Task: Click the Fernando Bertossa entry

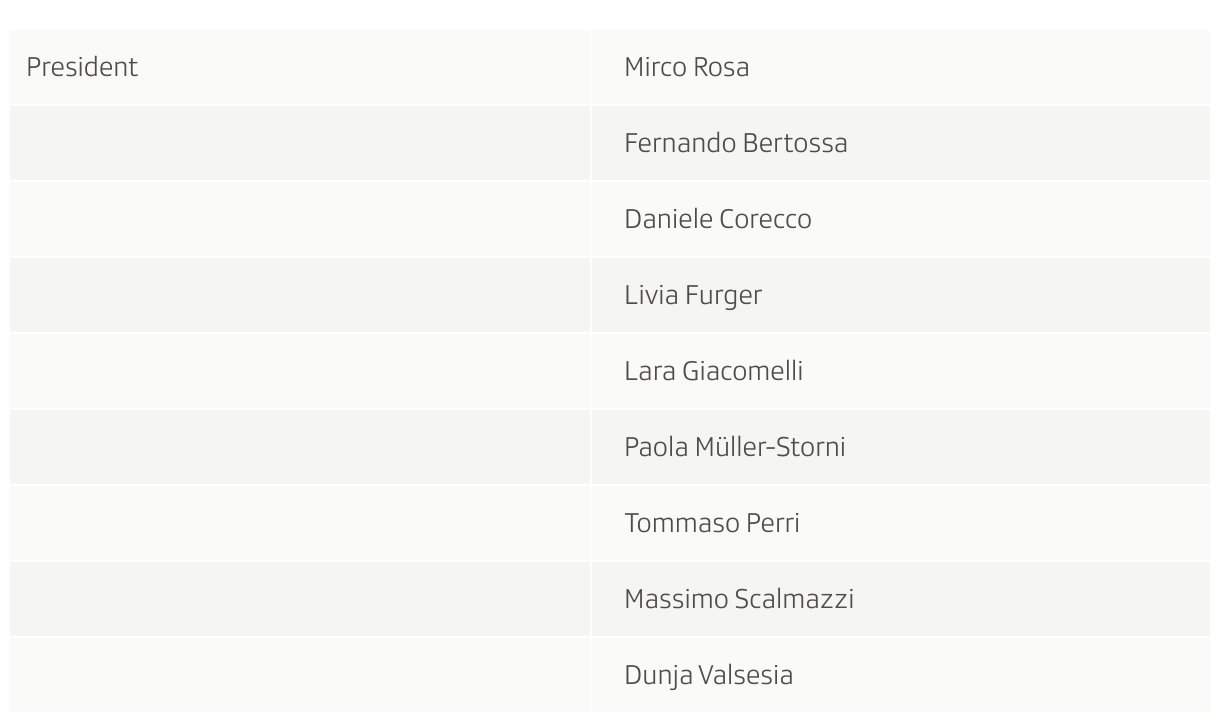Action: [735, 143]
